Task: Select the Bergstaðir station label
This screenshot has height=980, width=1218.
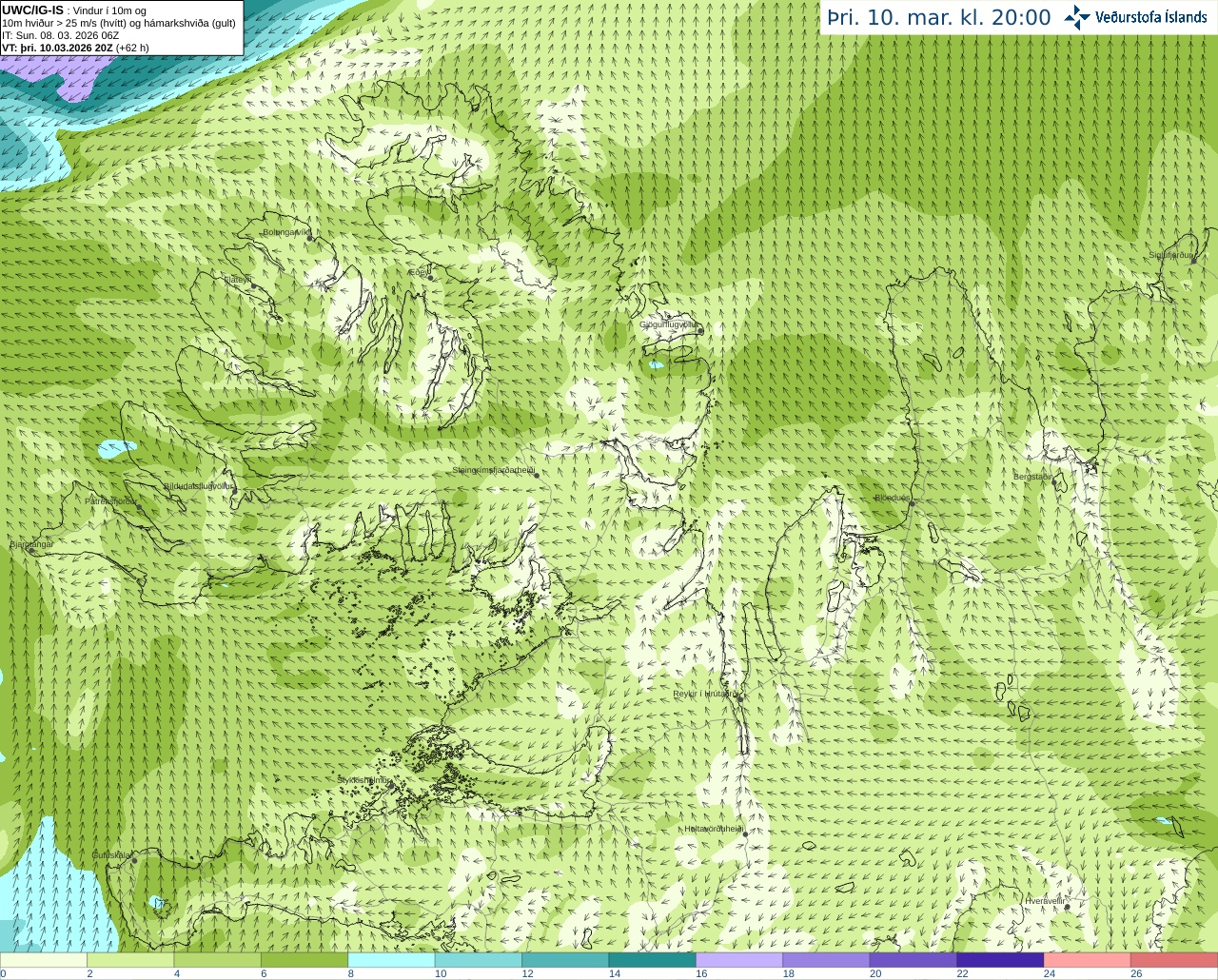Action: point(1033,477)
